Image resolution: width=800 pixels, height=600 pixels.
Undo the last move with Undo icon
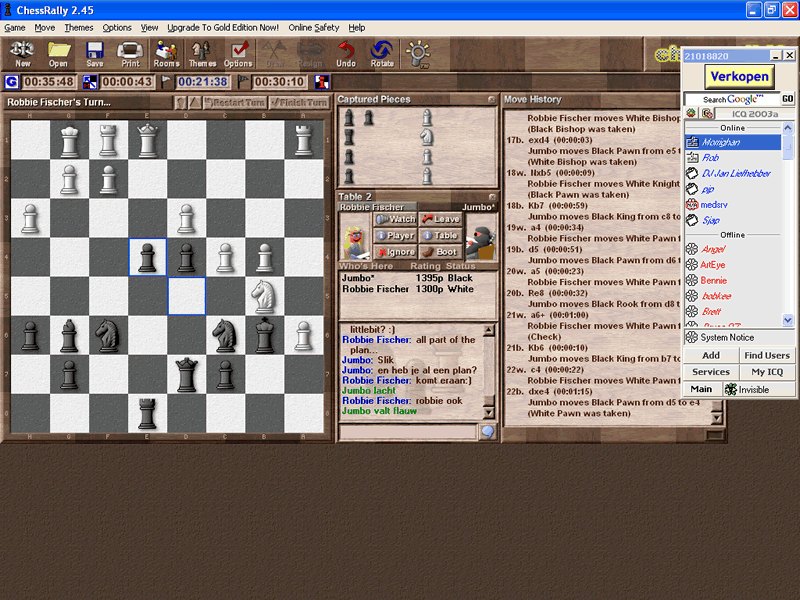[346, 53]
